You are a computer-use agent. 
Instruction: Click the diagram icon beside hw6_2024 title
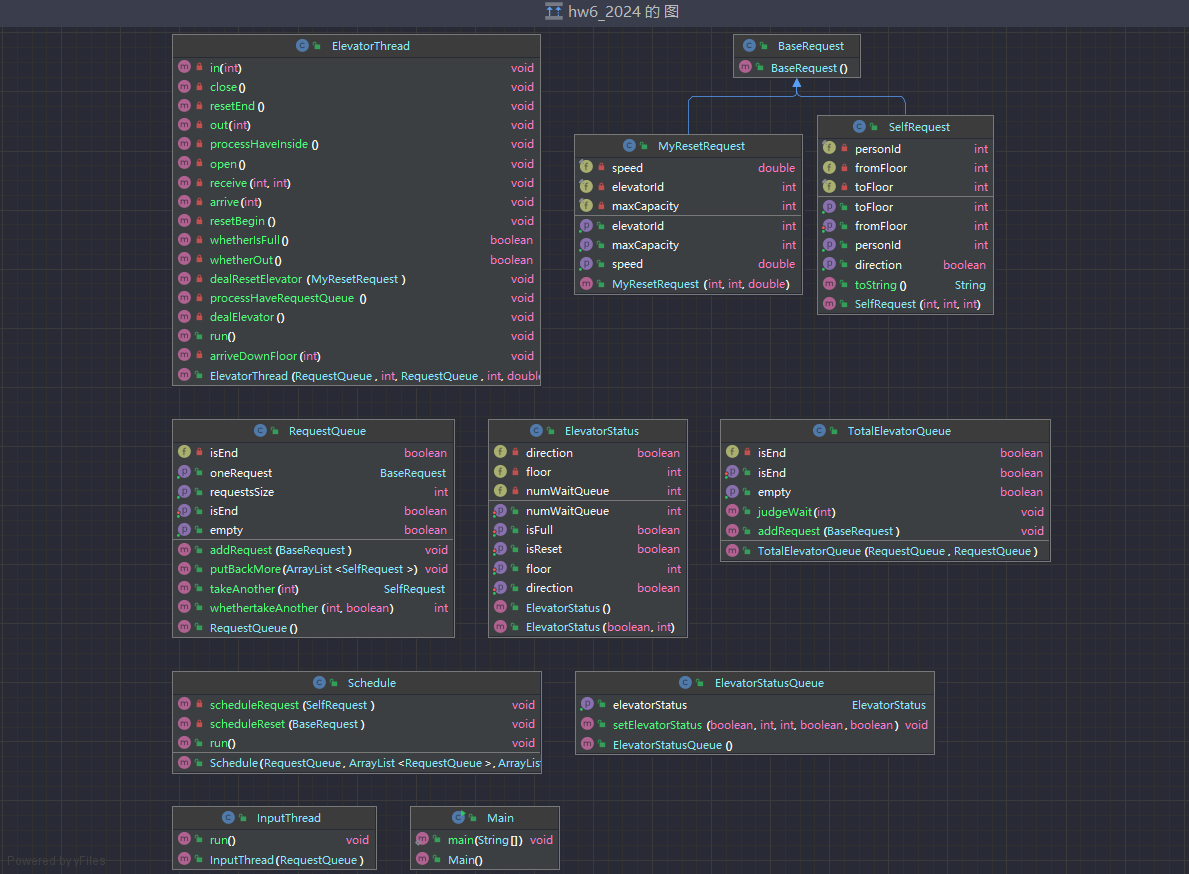554,11
